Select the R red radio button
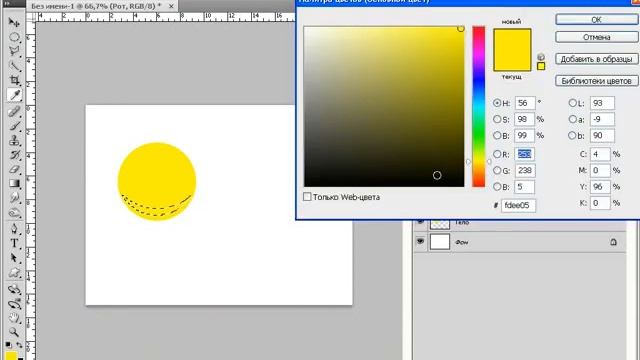This screenshot has height=360, width=640. click(497, 154)
